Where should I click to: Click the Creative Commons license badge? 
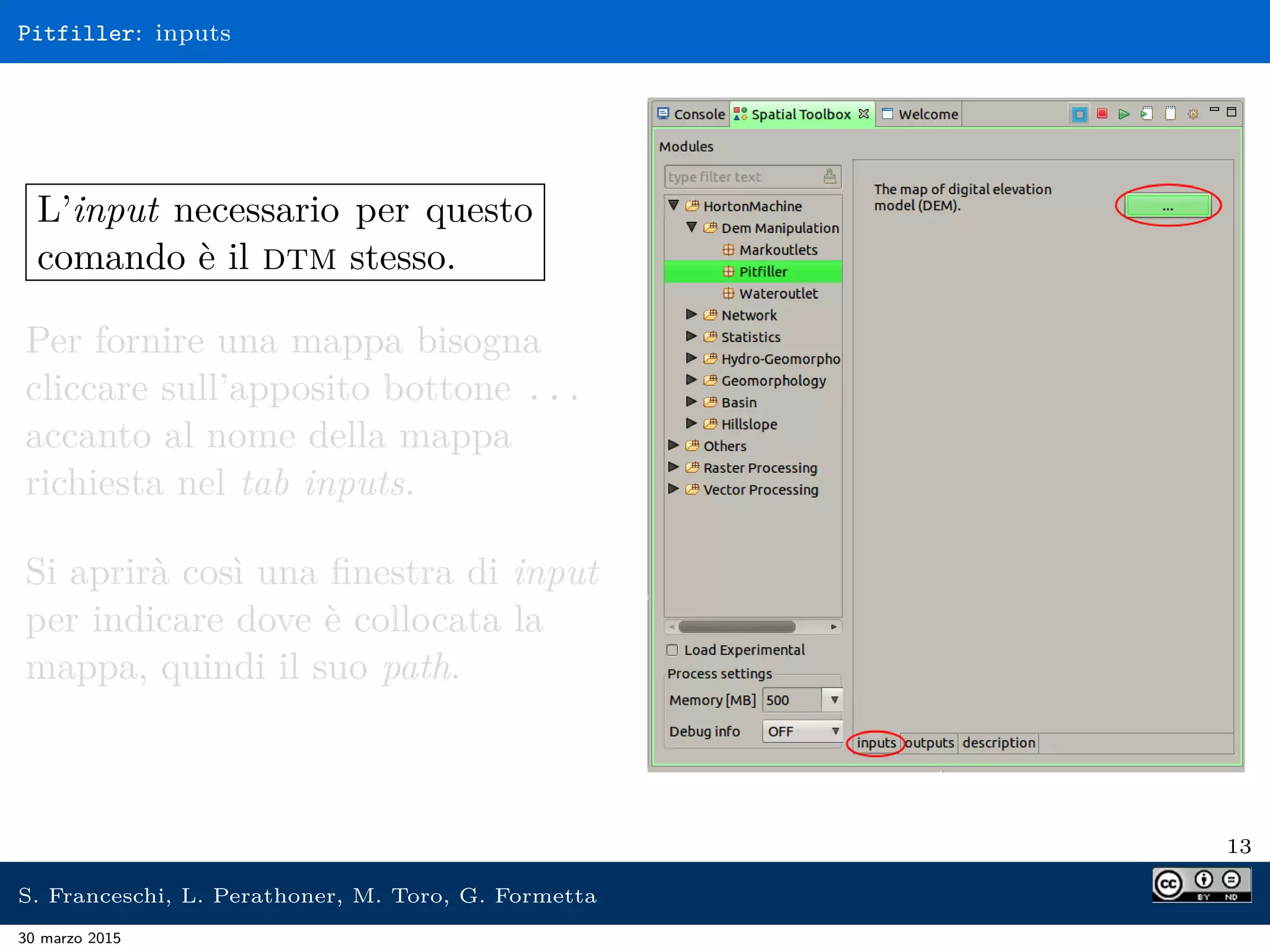tap(1201, 884)
